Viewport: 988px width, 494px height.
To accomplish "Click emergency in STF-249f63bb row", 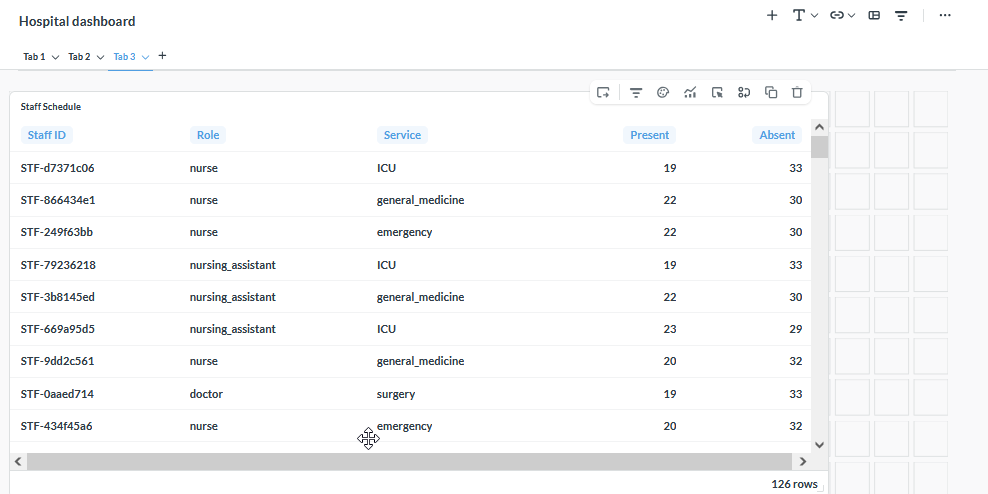I will click(x=405, y=233).
